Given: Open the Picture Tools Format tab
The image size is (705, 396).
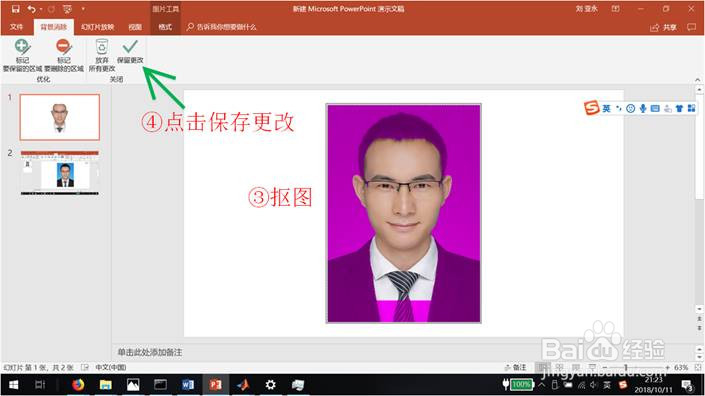Looking at the screenshot, I should pyautogui.click(x=165, y=27).
